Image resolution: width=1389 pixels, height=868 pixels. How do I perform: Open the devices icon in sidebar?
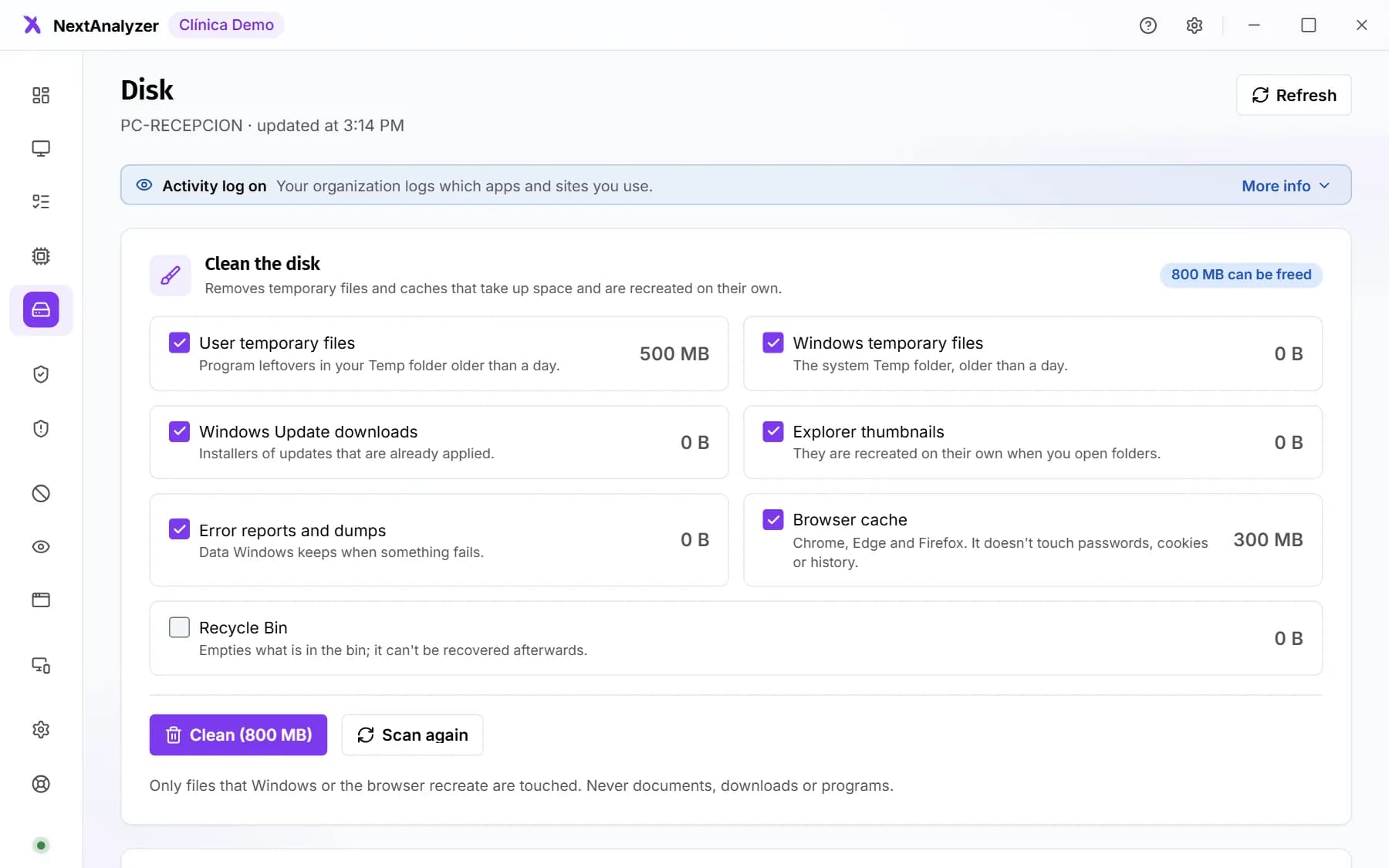pyautogui.click(x=41, y=665)
